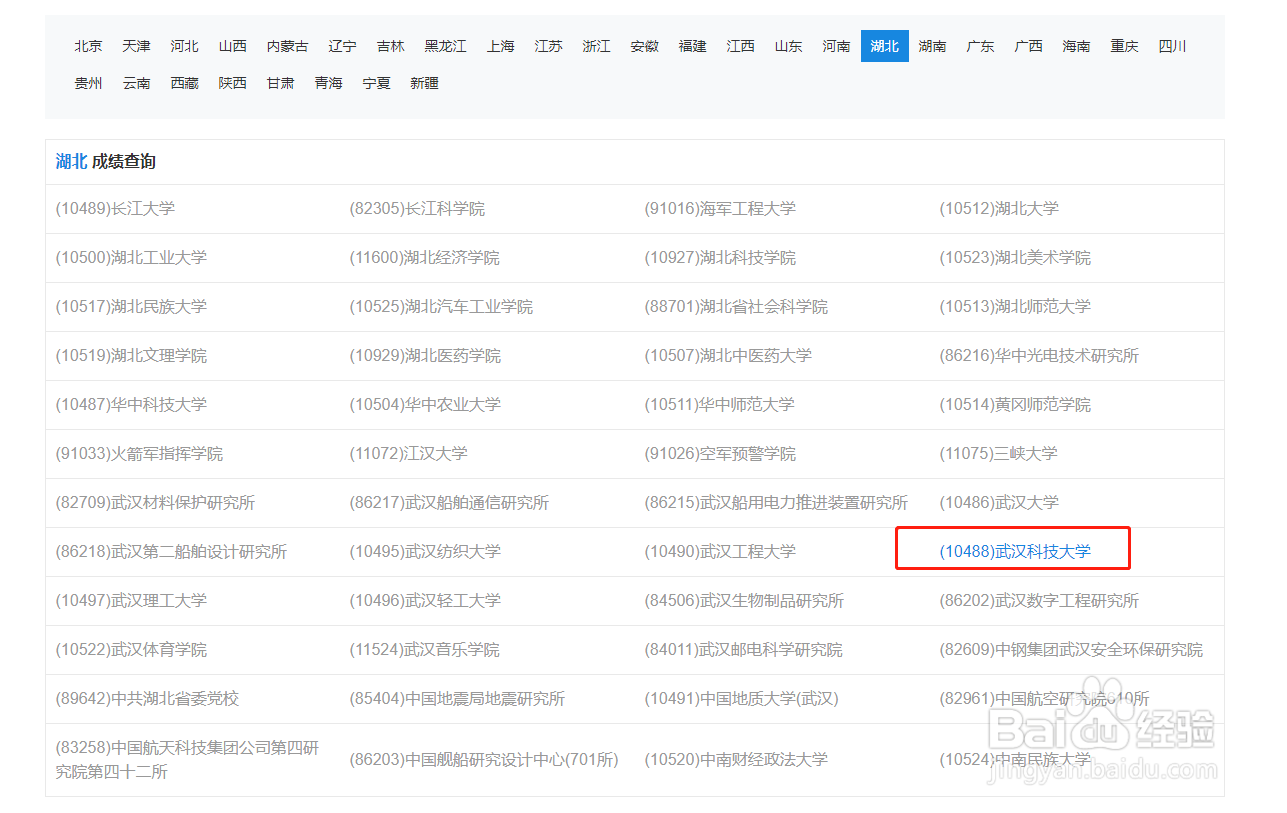1287x813 pixels.
Task: Open (10489)长江大学 score query link
Action: pyautogui.click(x=115, y=209)
